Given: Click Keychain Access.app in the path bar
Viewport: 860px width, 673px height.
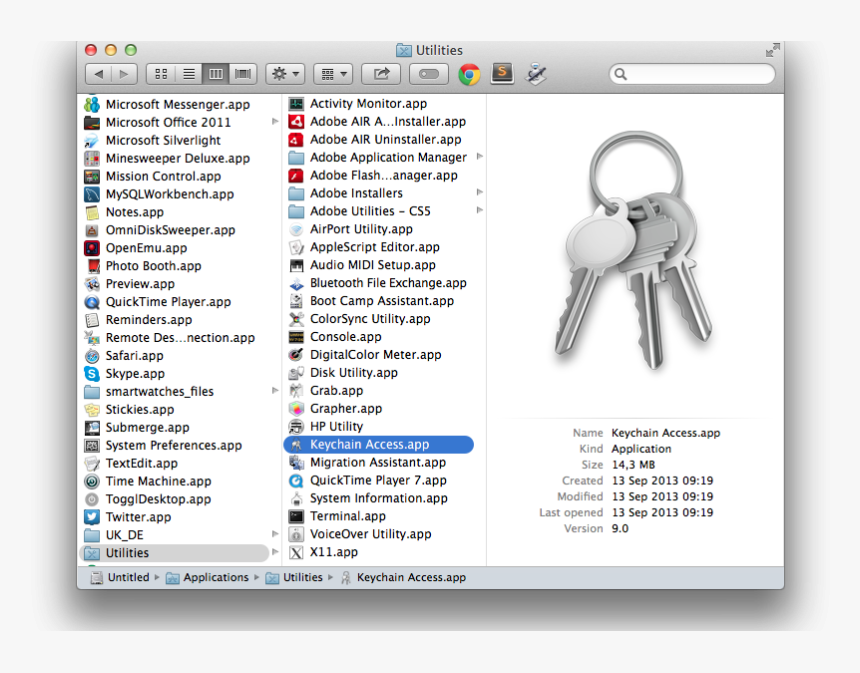Looking at the screenshot, I should coord(404,578).
